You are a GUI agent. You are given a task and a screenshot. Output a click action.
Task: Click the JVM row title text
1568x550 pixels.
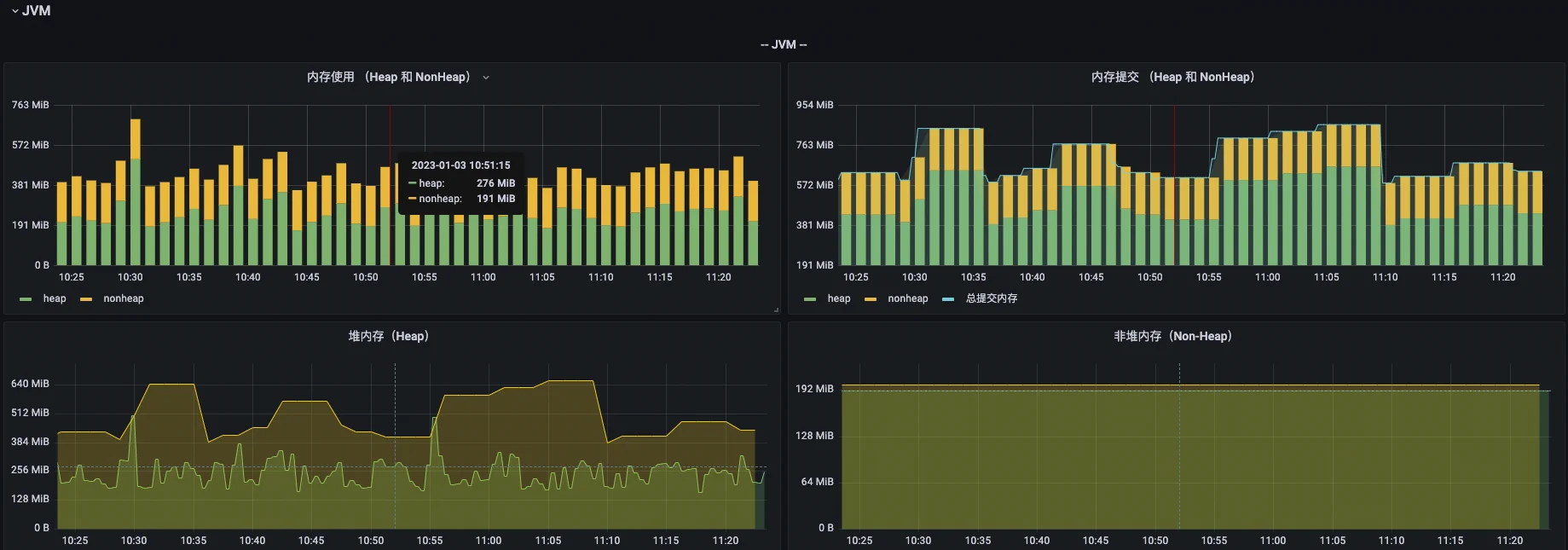(x=37, y=11)
